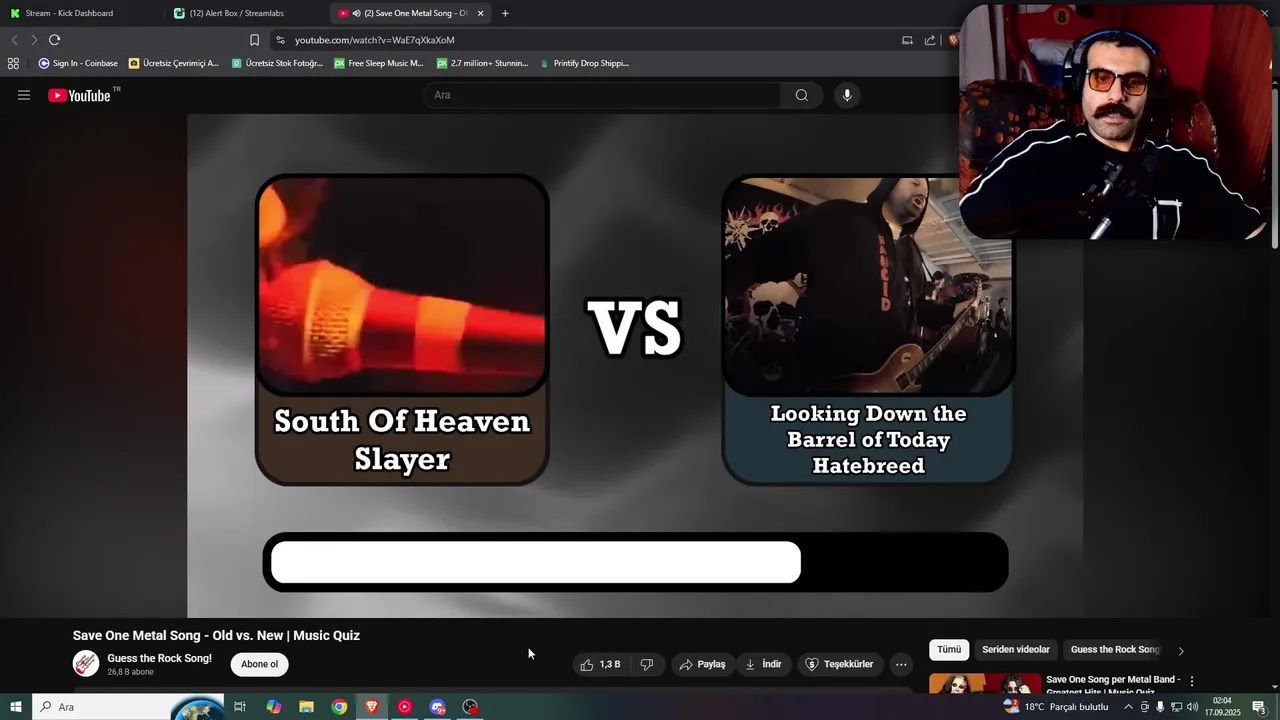Click the video title text
The width and height of the screenshot is (1280, 720).
tap(216, 635)
